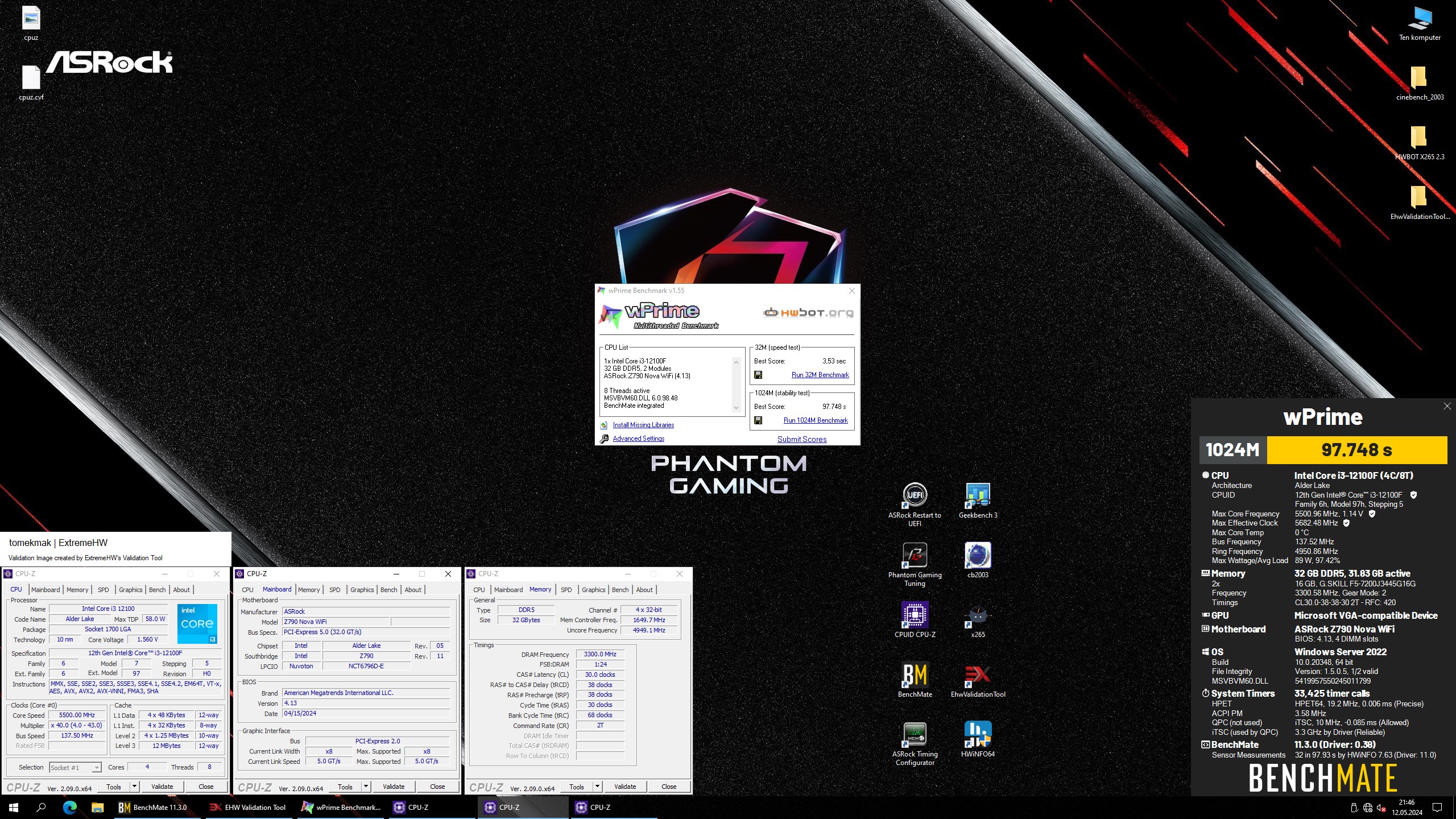Image resolution: width=1456 pixels, height=819 pixels.
Task: Open Microsoft Edge from taskbar
Action: (x=69, y=807)
